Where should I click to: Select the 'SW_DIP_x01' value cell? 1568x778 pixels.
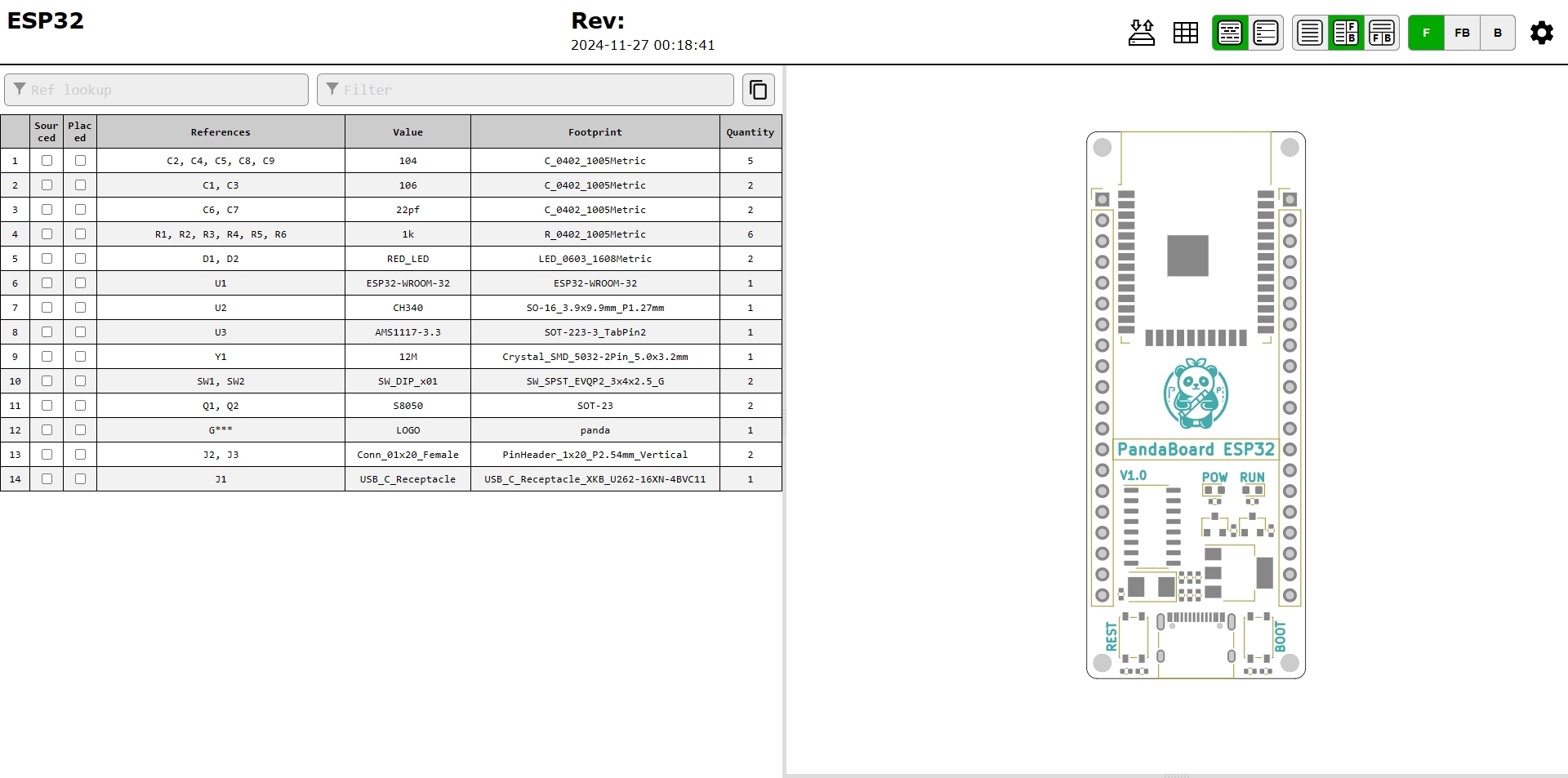pyautogui.click(x=408, y=381)
